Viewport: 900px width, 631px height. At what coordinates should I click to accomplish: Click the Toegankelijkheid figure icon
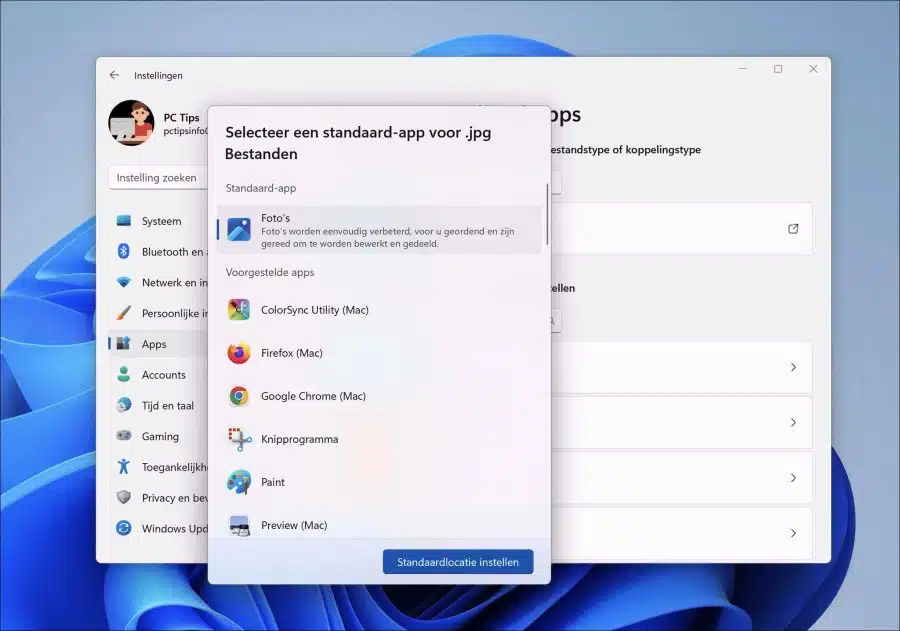point(123,466)
